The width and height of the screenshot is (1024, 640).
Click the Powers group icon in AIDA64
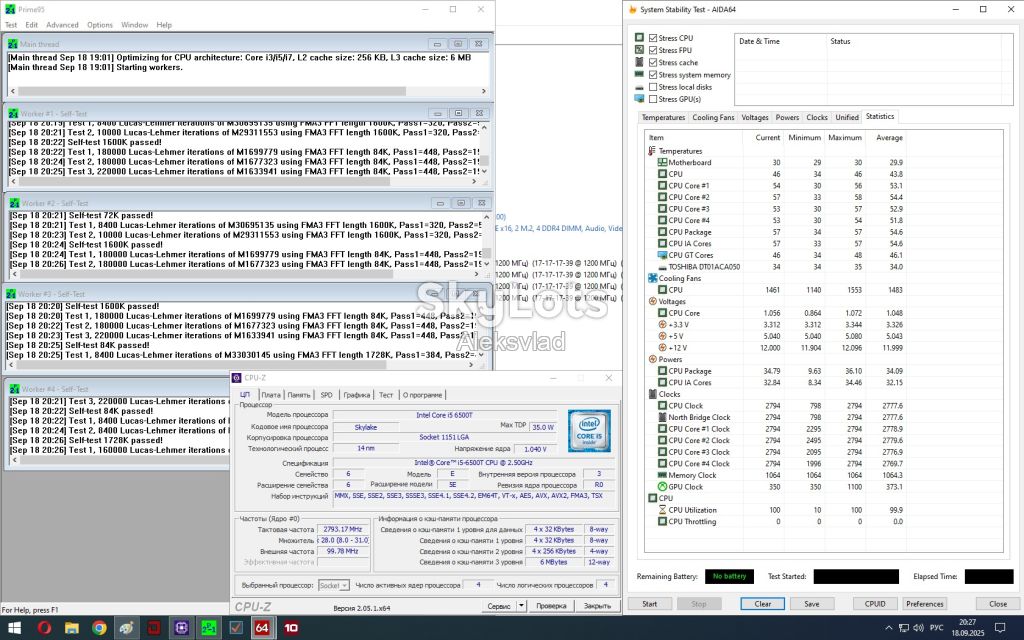pos(652,359)
